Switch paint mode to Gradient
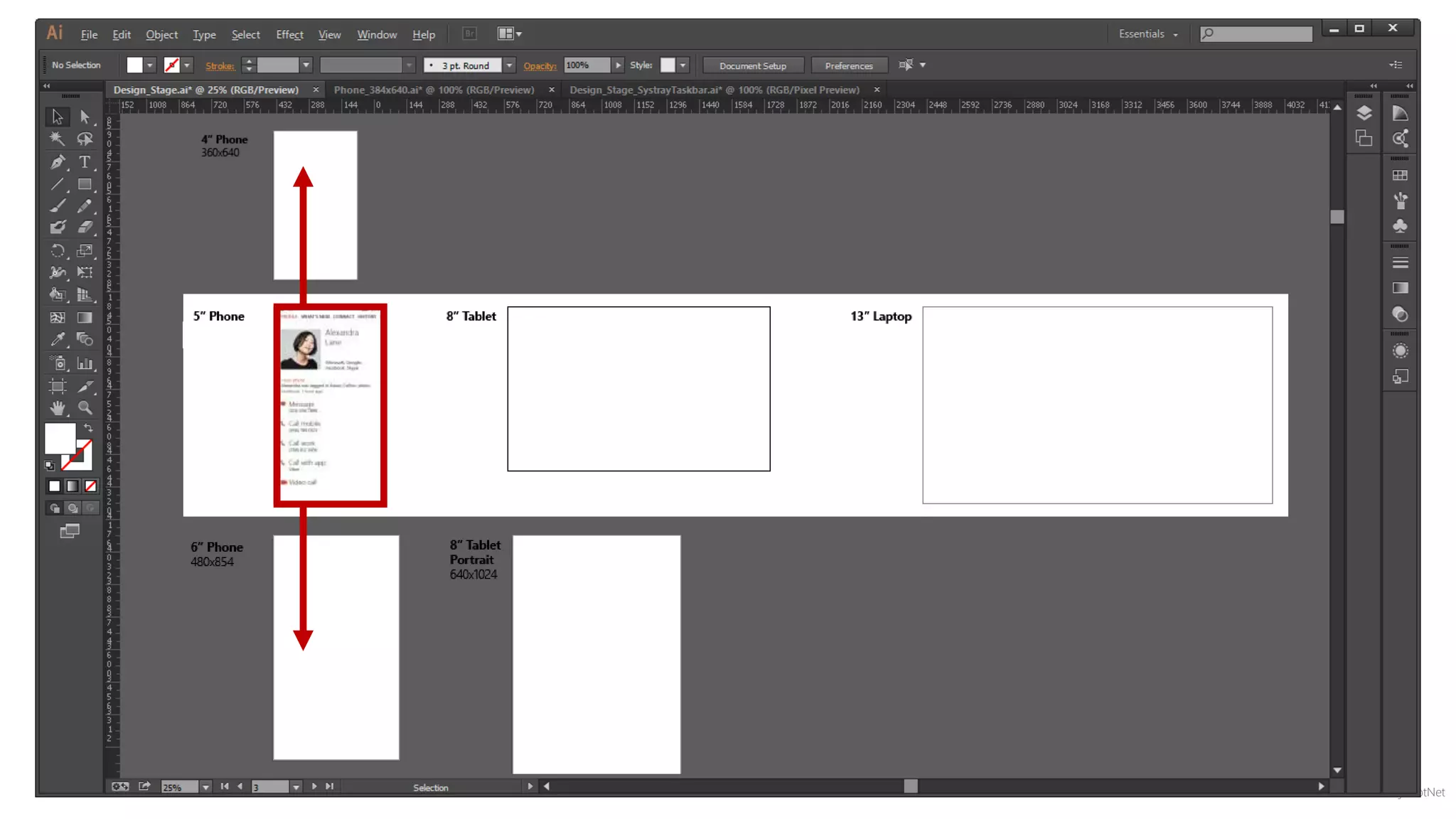The width and height of the screenshot is (1456, 819). pos(73,486)
